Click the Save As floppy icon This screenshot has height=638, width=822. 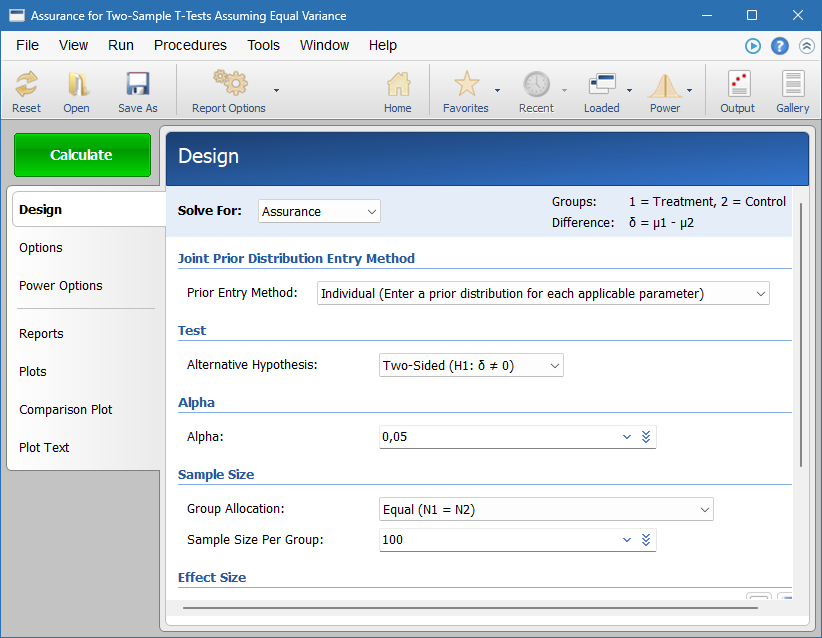click(138, 84)
